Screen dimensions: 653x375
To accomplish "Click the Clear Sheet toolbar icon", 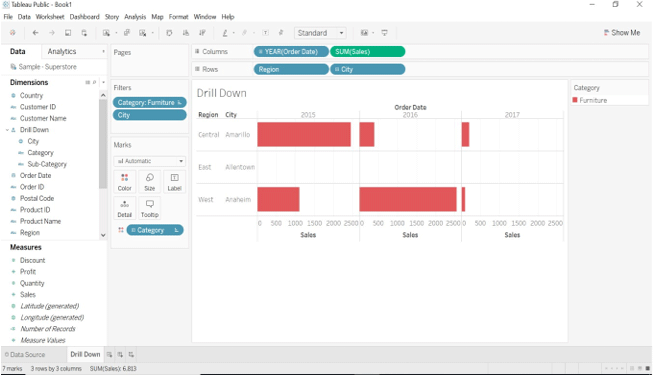I will click(142, 33).
